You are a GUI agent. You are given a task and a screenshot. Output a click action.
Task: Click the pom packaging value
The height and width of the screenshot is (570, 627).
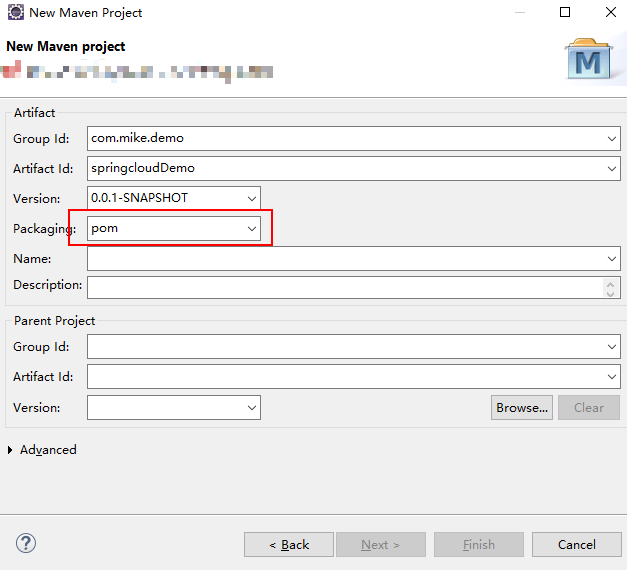(104, 228)
